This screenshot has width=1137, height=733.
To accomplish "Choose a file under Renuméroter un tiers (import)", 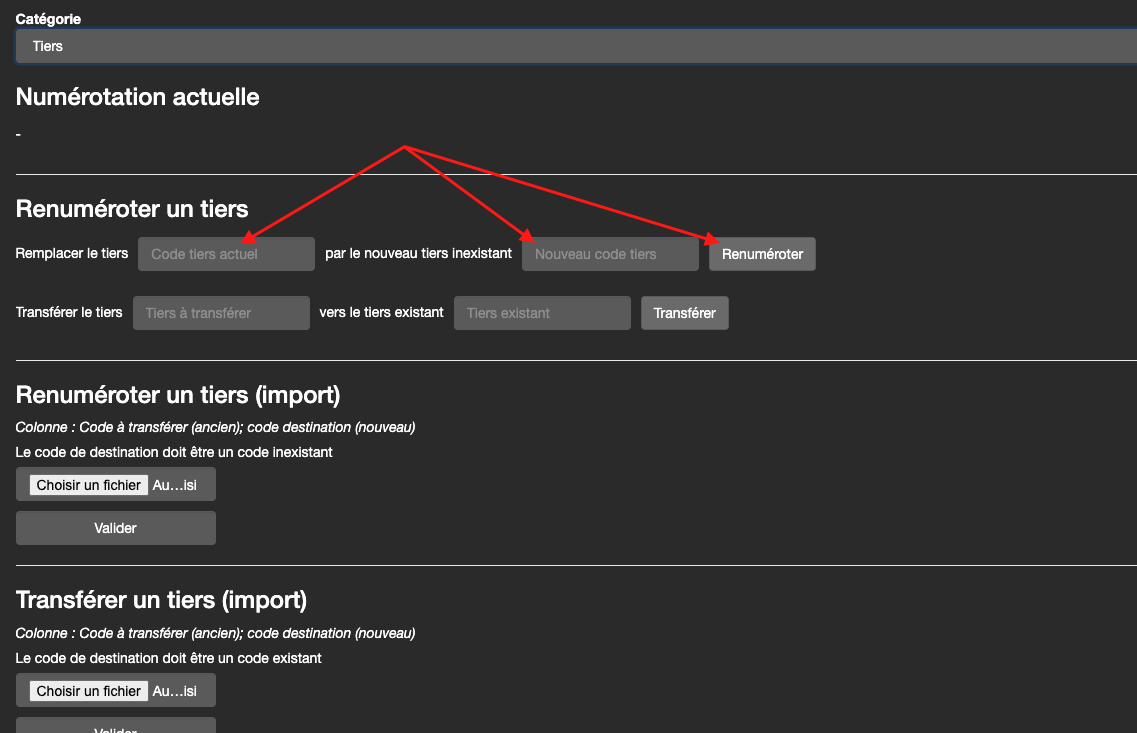I will [x=89, y=485].
